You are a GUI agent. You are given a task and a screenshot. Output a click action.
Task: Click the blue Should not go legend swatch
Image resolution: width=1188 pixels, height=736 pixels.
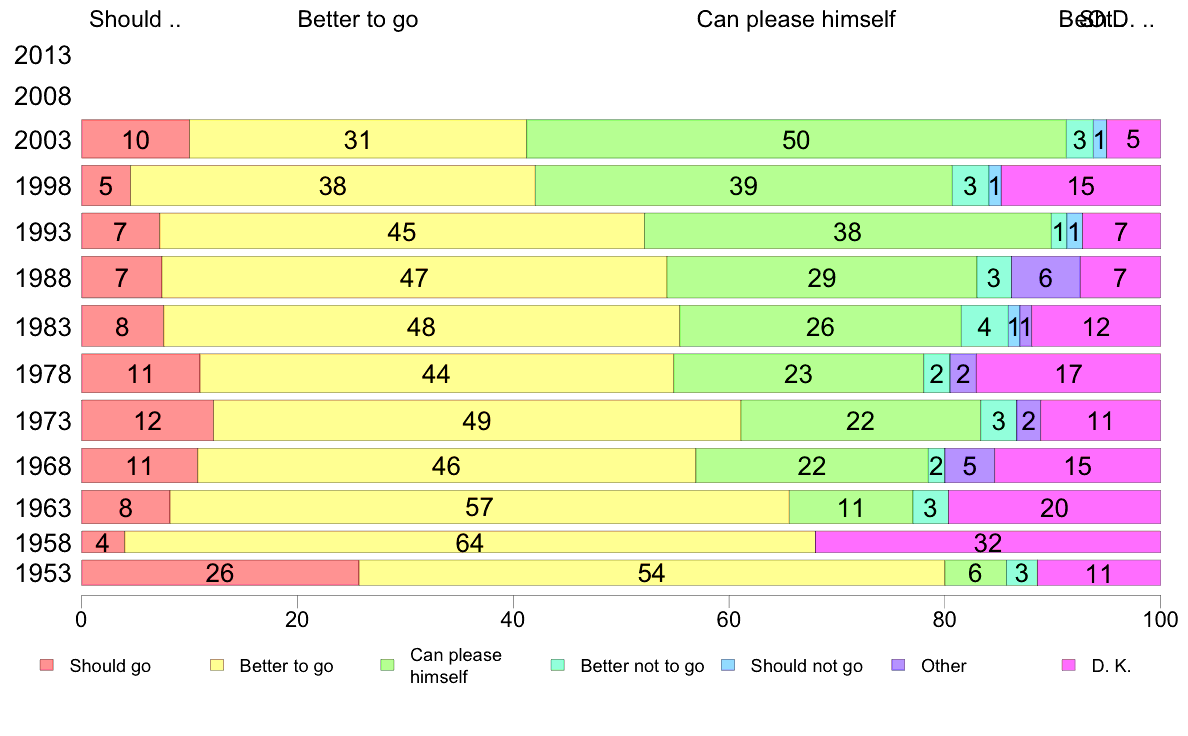tap(728, 666)
